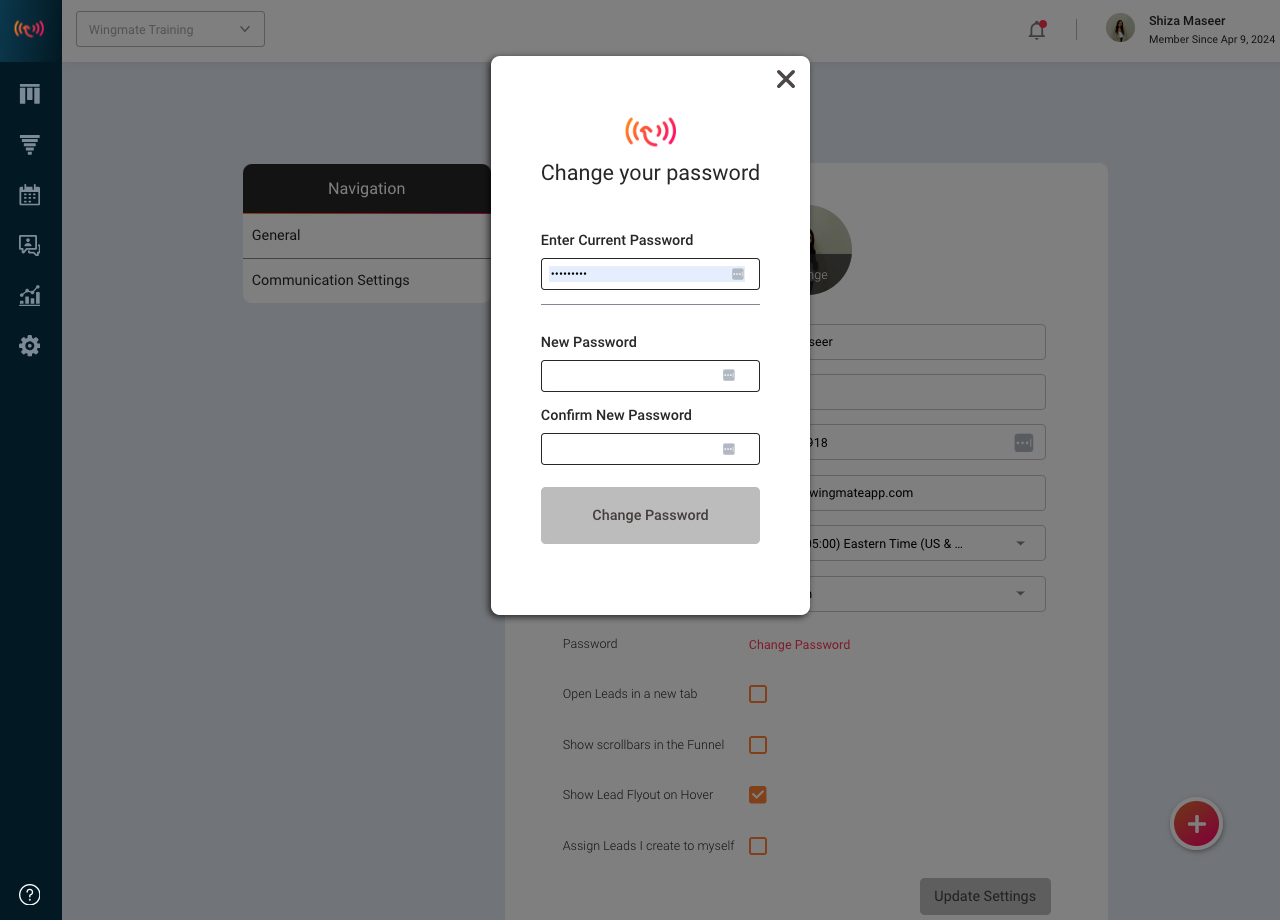Open the notifications bell
The height and width of the screenshot is (920, 1280).
pos(1037,30)
